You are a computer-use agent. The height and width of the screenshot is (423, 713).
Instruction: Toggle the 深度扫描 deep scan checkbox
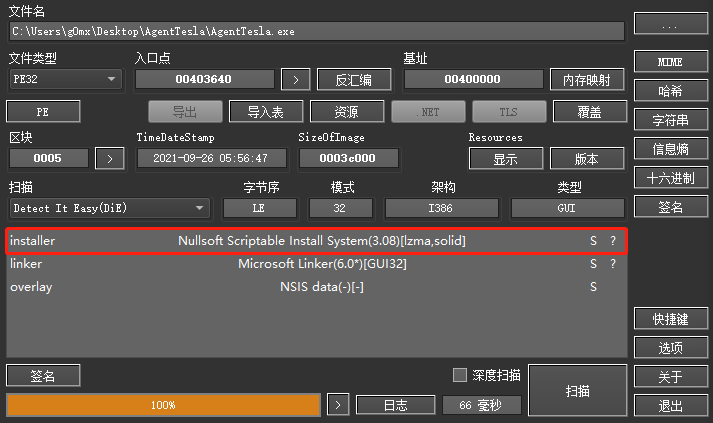click(460, 375)
